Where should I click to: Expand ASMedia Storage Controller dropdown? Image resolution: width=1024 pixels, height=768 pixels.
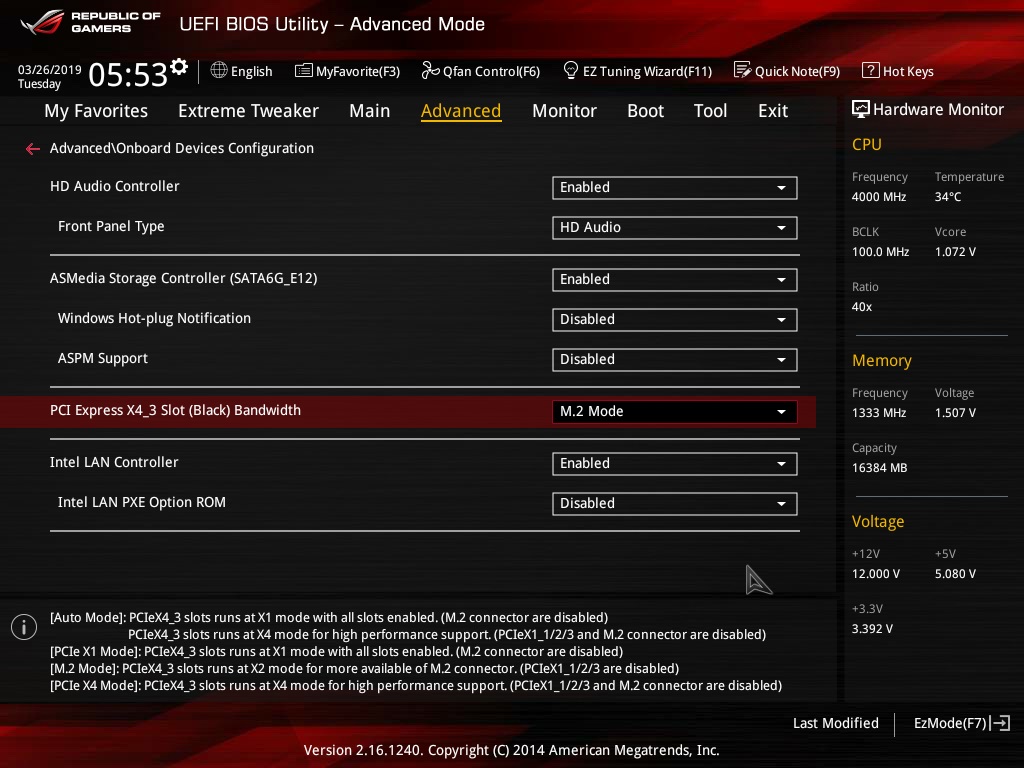coord(675,280)
